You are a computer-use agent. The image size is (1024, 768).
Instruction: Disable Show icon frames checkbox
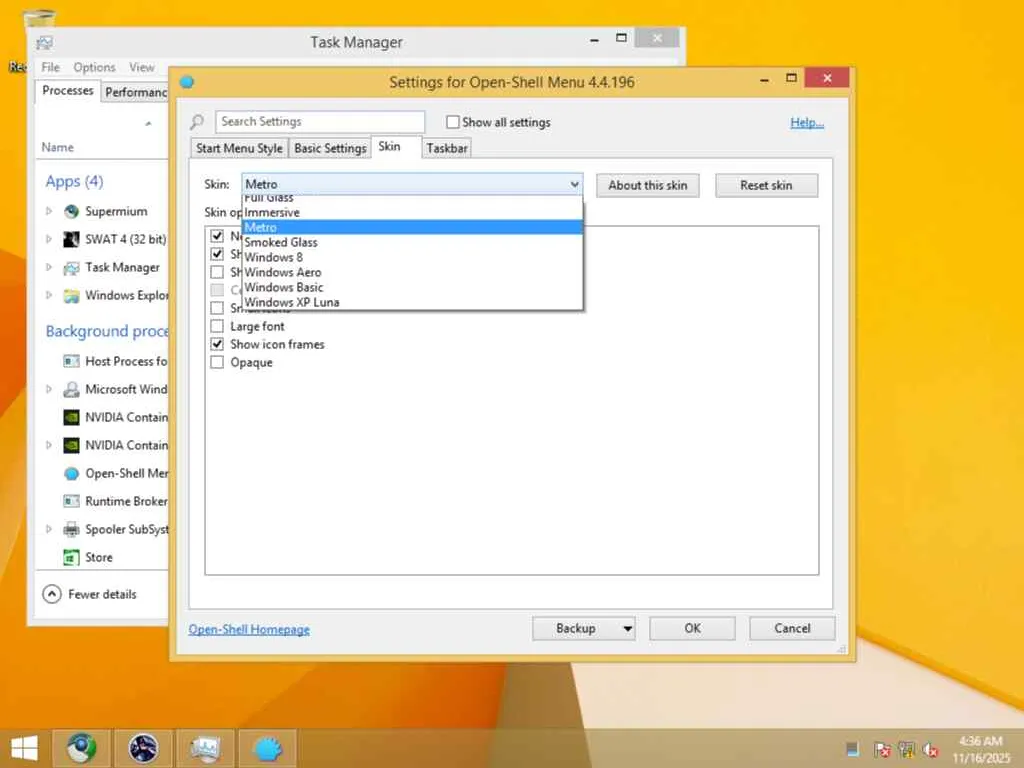tap(217, 344)
